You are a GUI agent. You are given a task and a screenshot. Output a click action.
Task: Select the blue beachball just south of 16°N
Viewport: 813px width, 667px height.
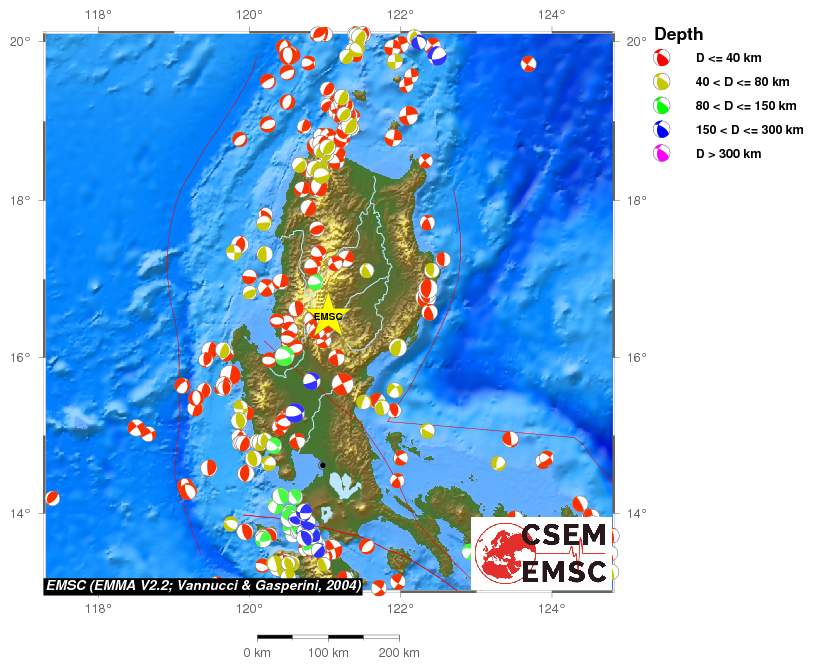coord(311,380)
